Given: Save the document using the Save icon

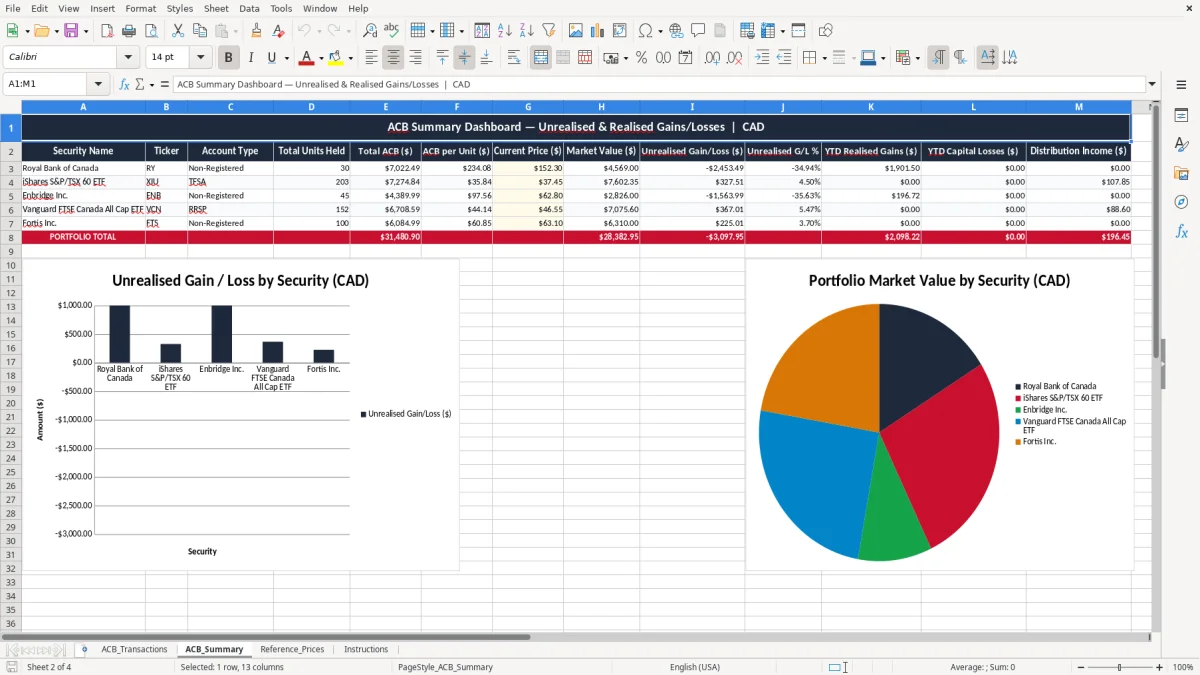Looking at the screenshot, I should [70, 31].
